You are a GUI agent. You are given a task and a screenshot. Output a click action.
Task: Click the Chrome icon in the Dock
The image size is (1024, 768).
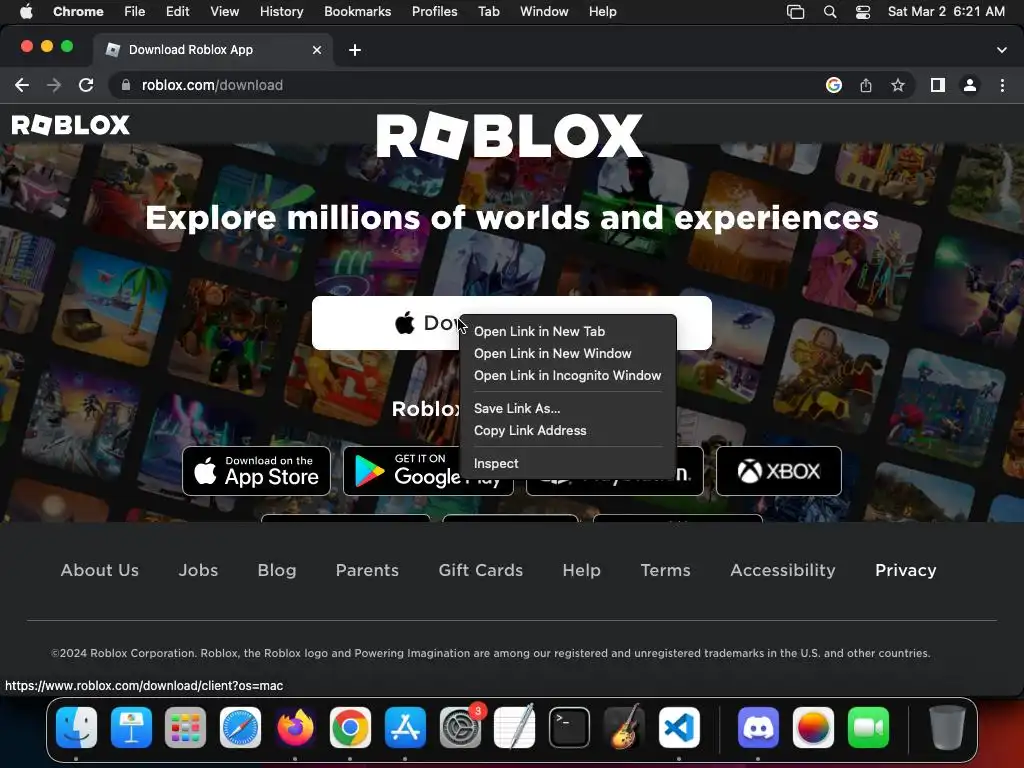pos(350,728)
